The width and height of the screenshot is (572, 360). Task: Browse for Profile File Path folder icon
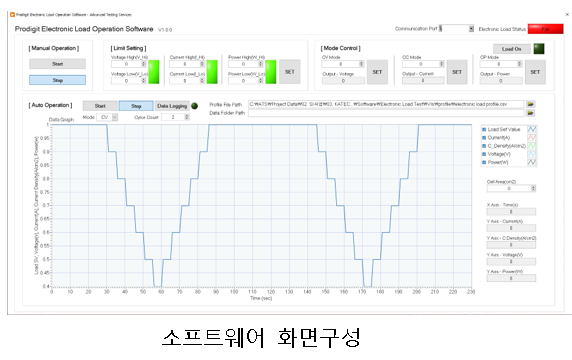coord(530,104)
